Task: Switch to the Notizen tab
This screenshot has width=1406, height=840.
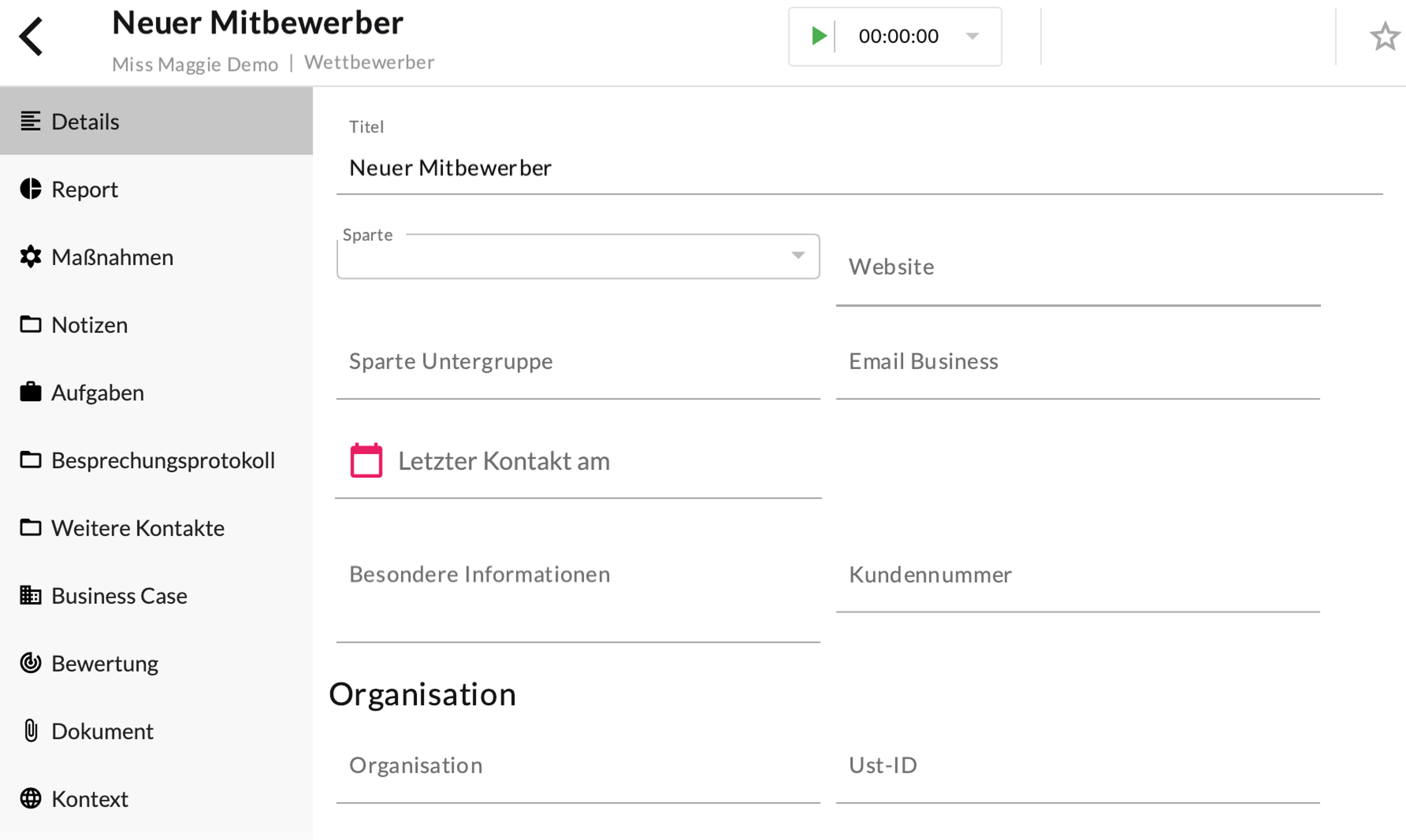Action: pyautogui.click(x=90, y=325)
